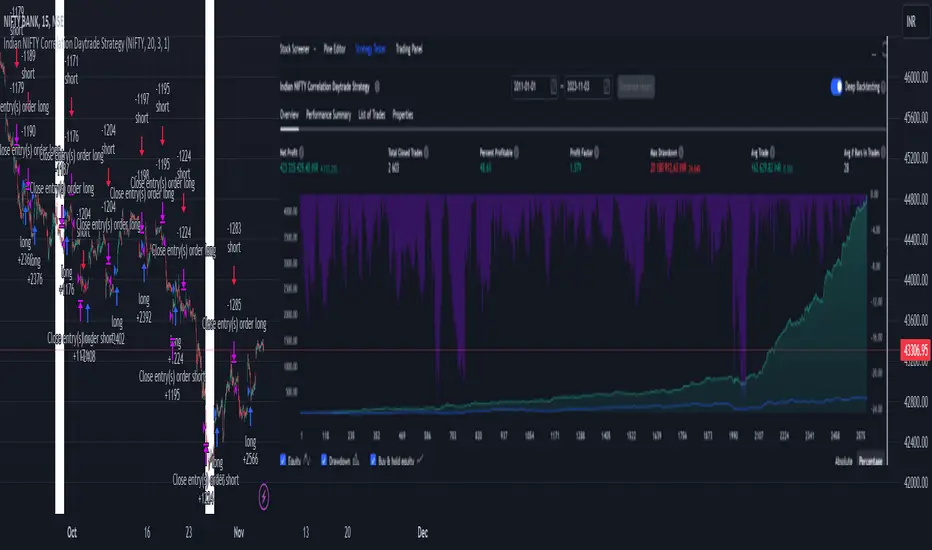The image size is (932, 550).
Task: Click the Generate report button
Action: tap(637, 87)
